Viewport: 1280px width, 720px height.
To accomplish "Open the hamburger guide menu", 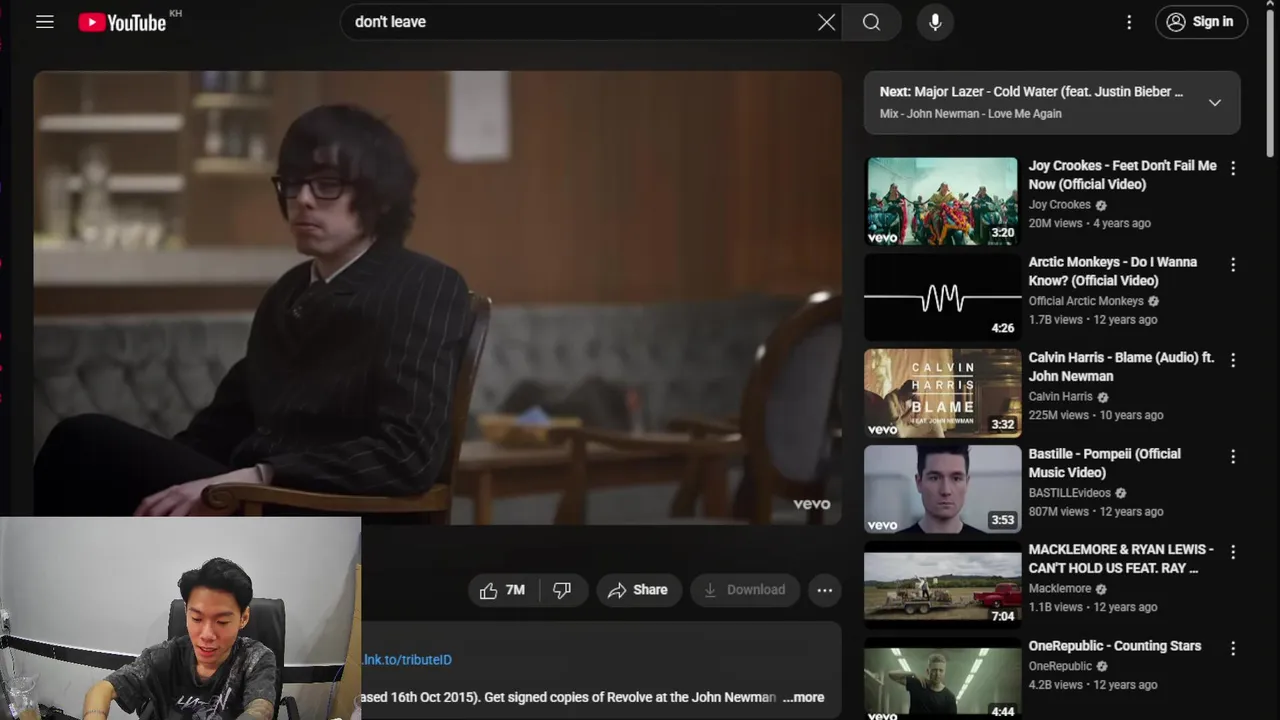I will click(x=45, y=22).
